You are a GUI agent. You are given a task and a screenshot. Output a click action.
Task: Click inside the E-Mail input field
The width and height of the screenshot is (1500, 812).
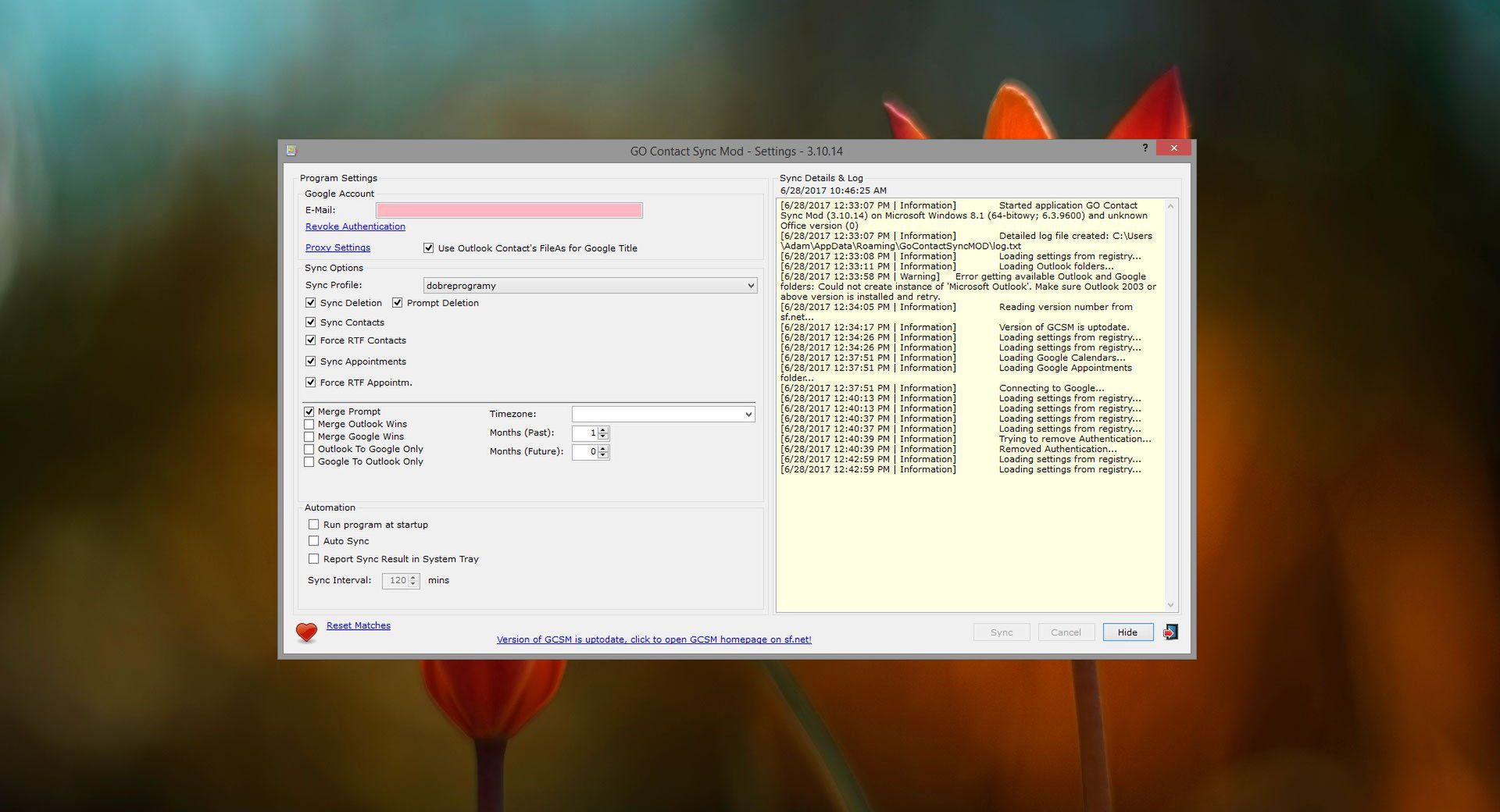pos(508,210)
